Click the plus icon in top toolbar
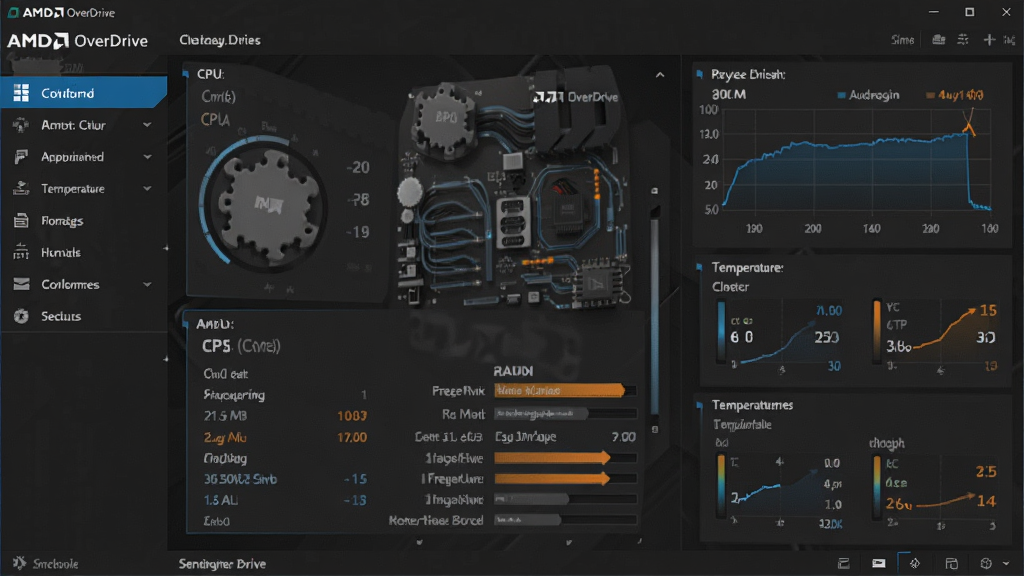1024x576 pixels. pyautogui.click(x=989, y=40)
